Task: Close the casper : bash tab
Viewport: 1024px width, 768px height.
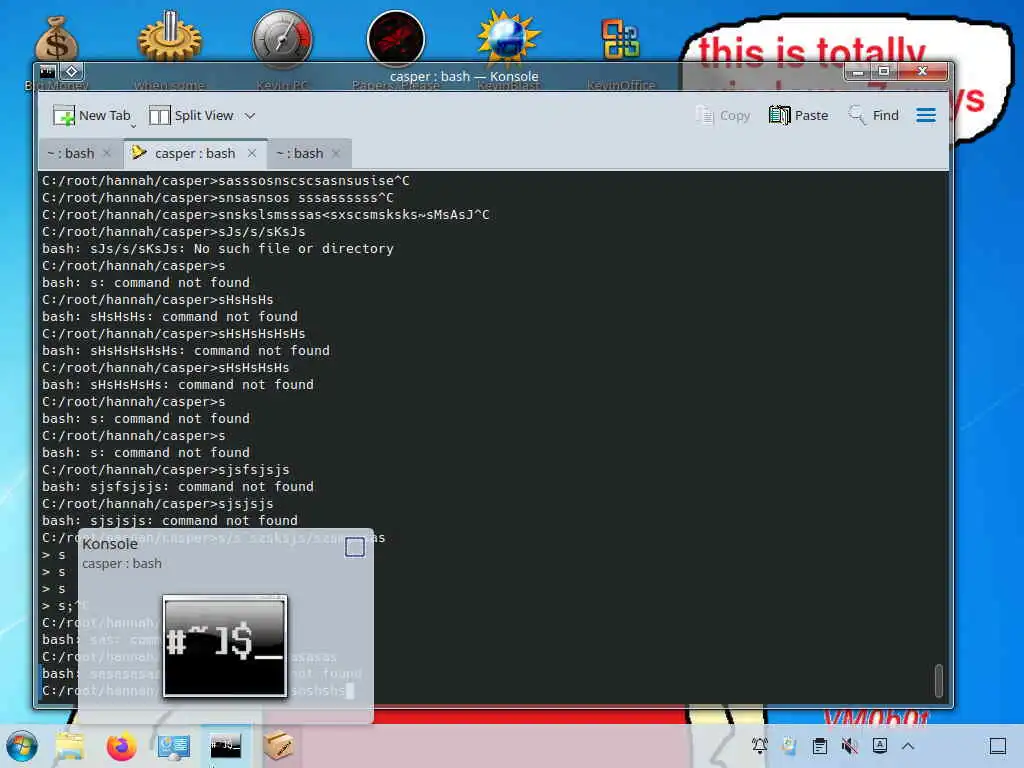Action: pos(251,153)
